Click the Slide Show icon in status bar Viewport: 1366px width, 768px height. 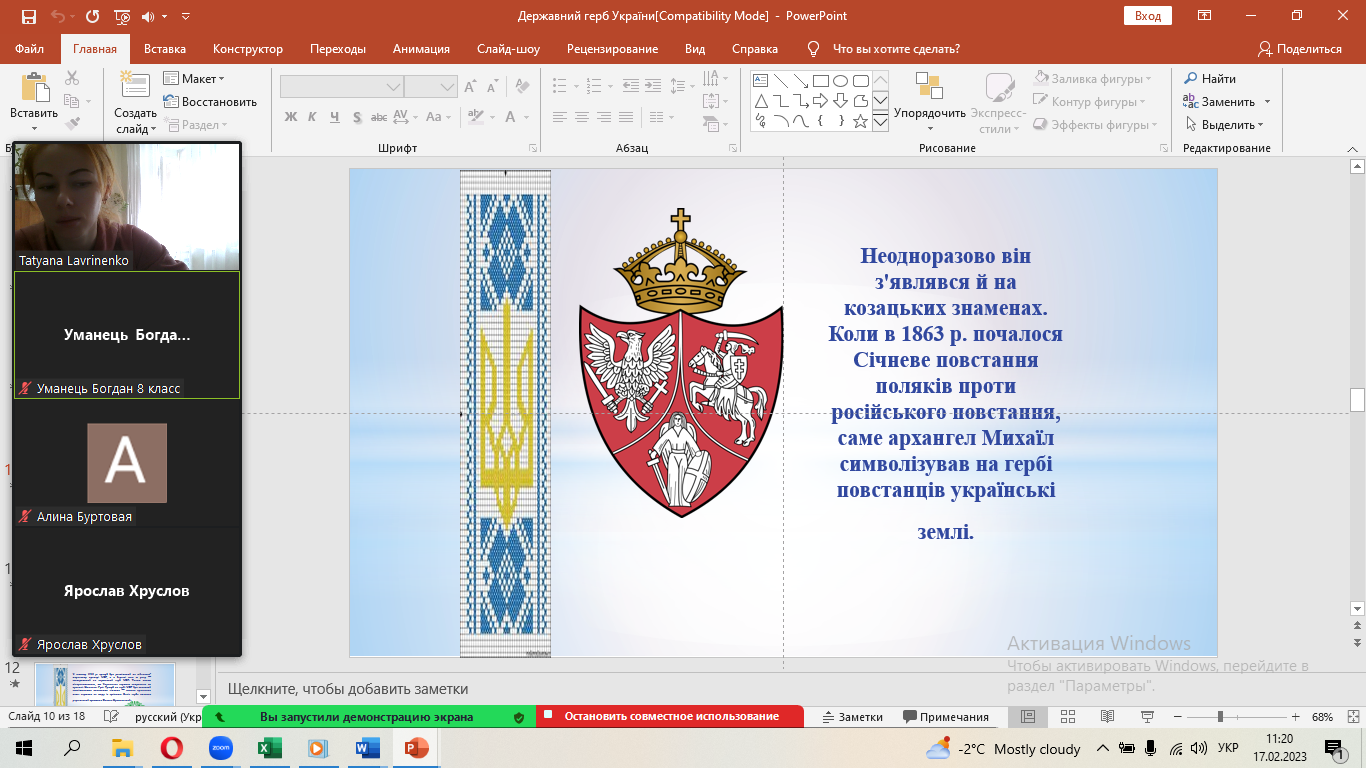pyautogui.click(x=1145, y=717)
